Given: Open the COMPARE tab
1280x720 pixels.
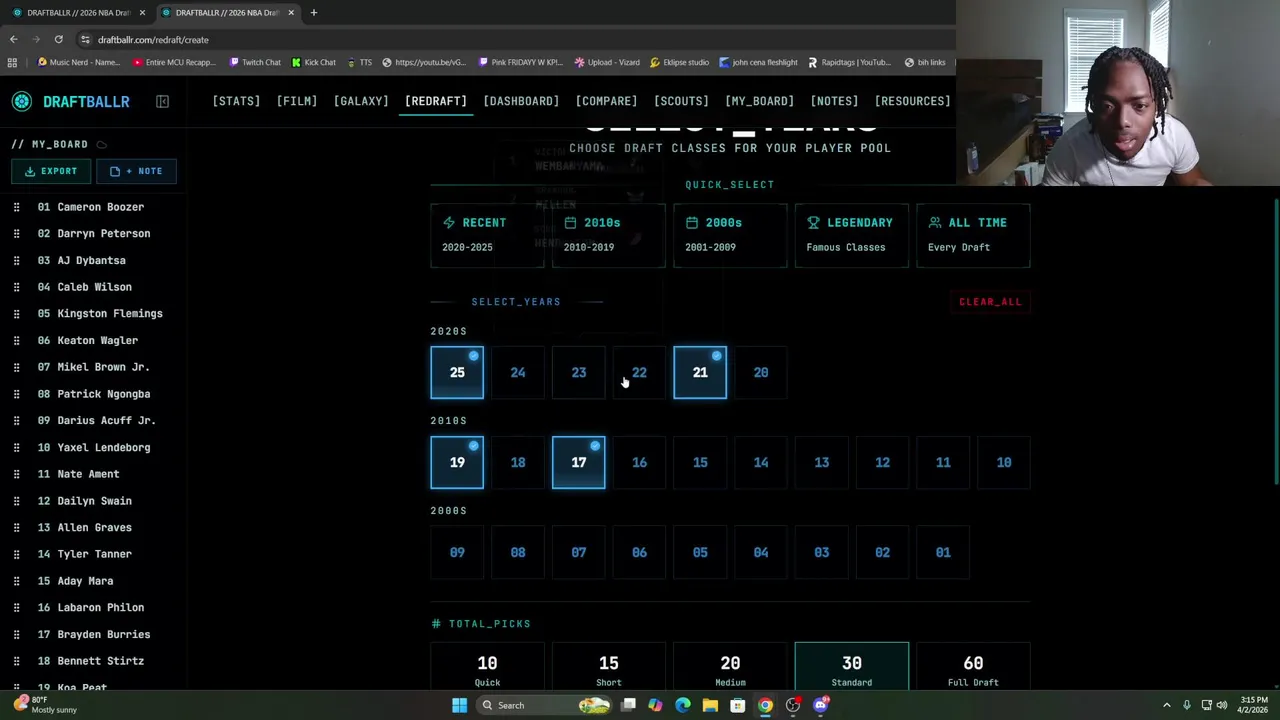Looking at the screenshot, I should coord(606,101).
